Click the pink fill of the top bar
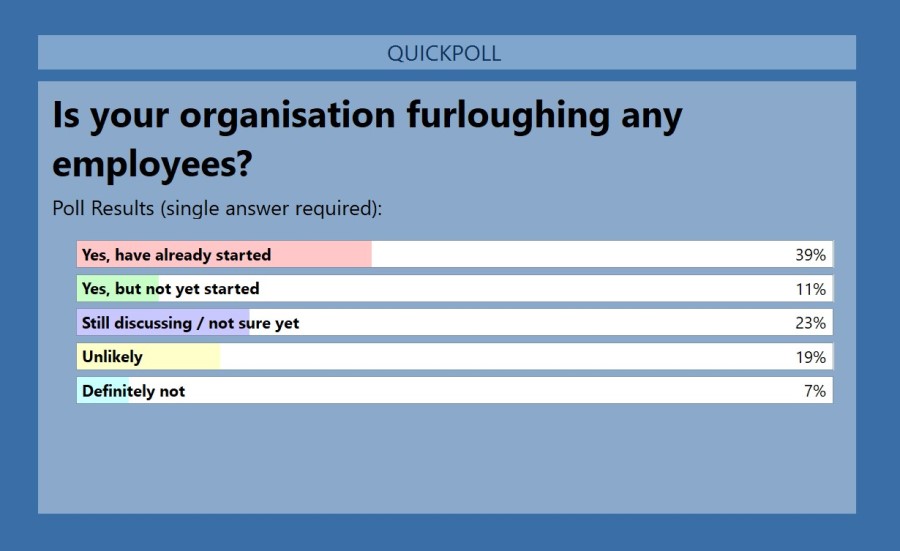 tap(320, 255)
